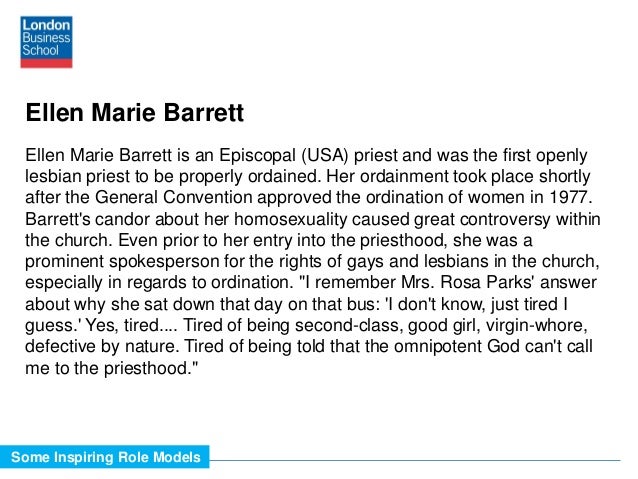The width and height of the screenshot is (638, 479).
Task: Click the word London in the logo
Action: click(46, 25)
